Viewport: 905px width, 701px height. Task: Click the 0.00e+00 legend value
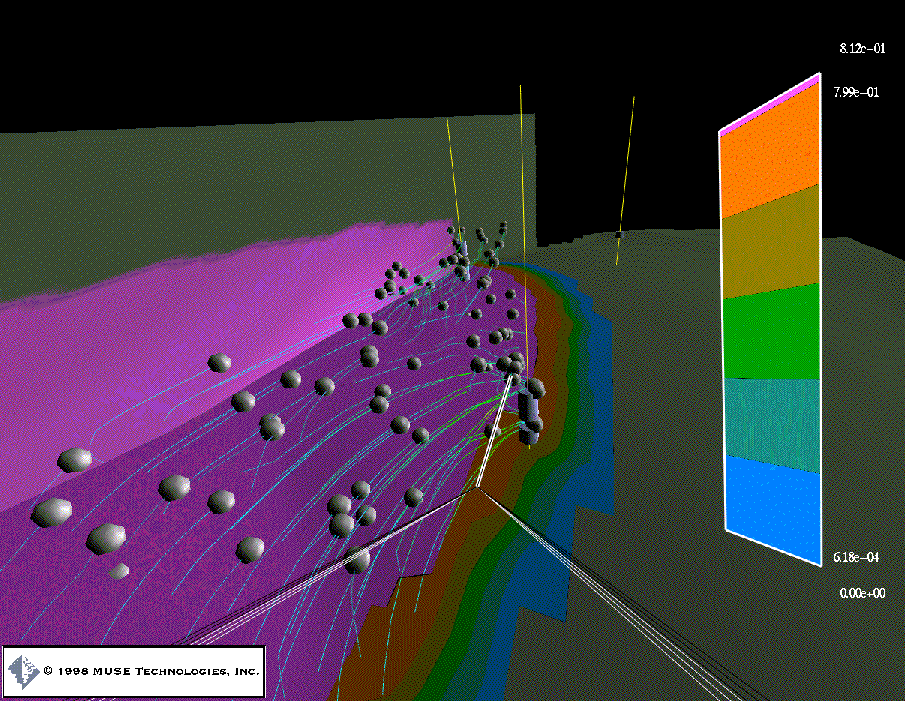(862, 593)
